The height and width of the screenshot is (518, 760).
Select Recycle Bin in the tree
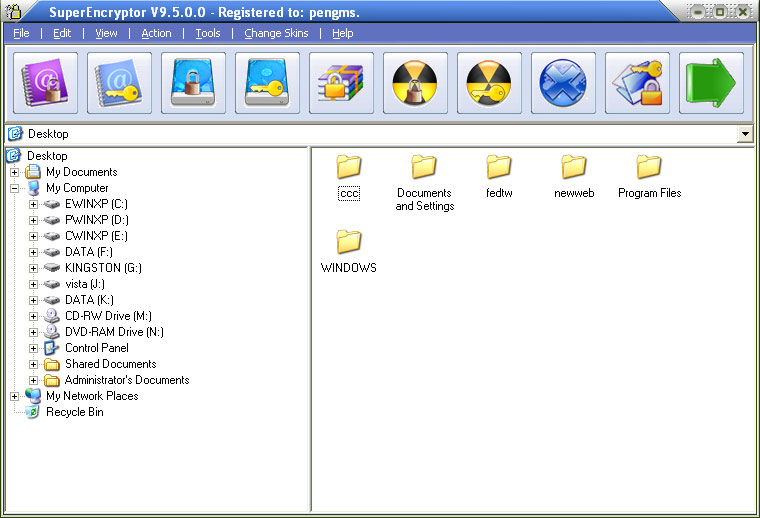tap(74, 412)
